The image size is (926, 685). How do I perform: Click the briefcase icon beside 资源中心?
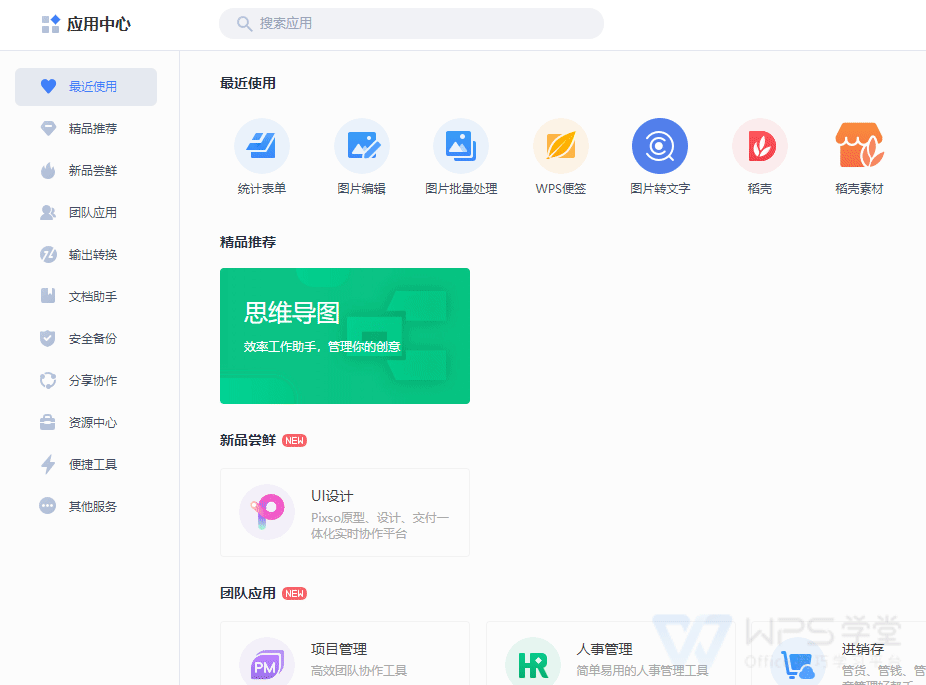48,422
